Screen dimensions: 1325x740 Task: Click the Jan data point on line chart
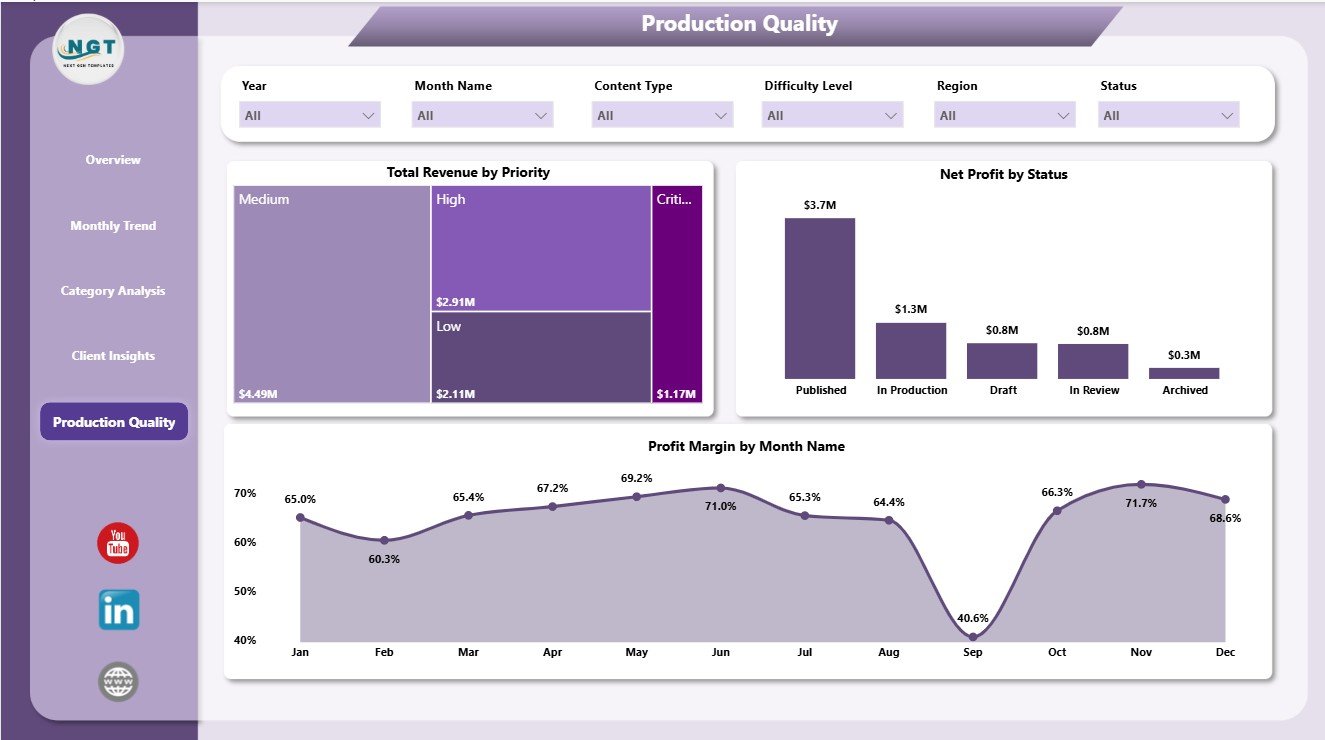click(301, 518)
